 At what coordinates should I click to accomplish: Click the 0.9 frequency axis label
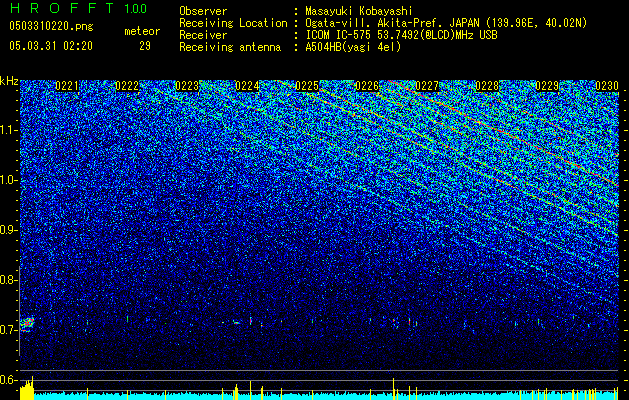click(8, 230)
